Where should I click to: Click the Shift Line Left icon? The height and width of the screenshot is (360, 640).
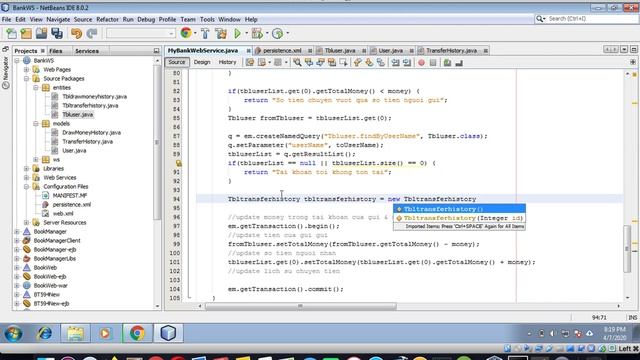pos(395,62)
